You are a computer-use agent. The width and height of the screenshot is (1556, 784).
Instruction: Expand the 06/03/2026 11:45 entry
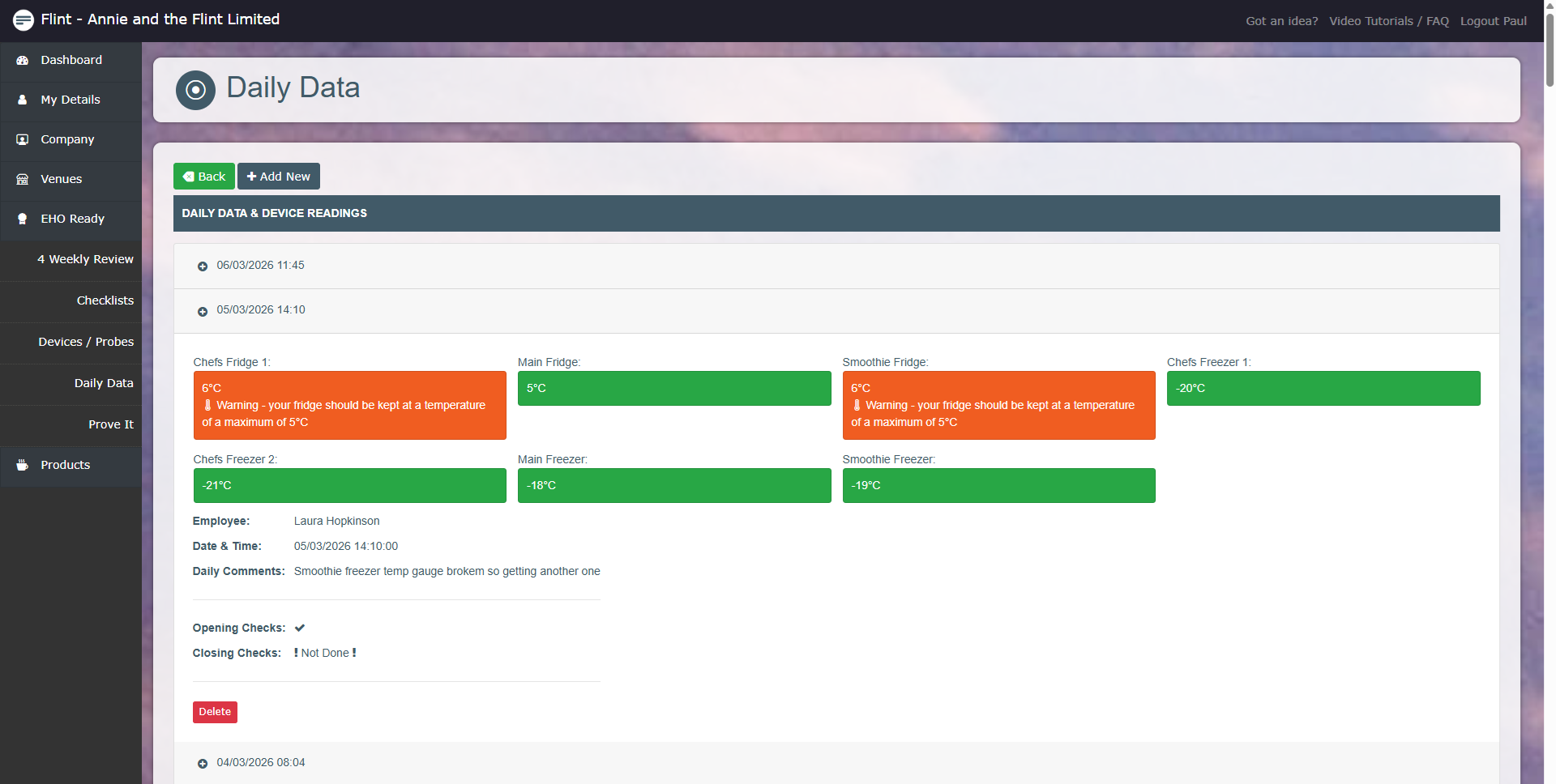point(203,266)
